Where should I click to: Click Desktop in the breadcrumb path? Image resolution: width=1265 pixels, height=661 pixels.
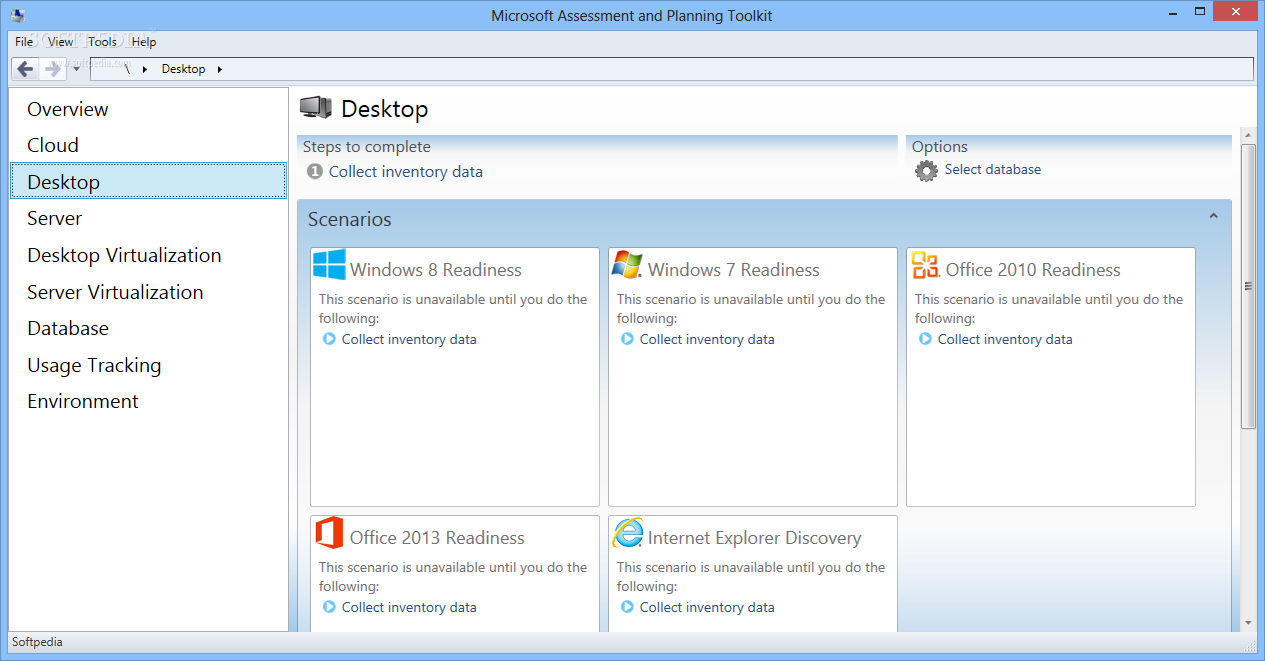point(183,69)
